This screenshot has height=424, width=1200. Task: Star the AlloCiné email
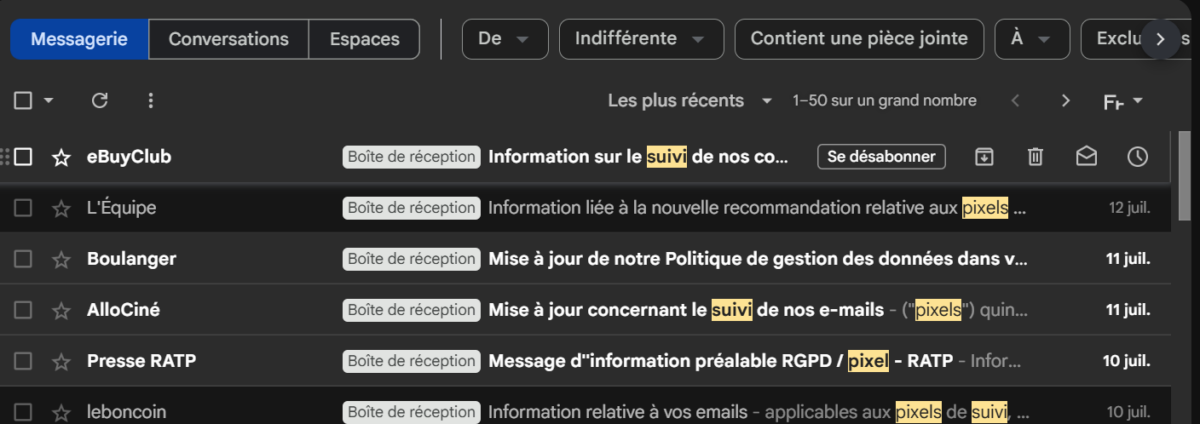click(61, 310)
